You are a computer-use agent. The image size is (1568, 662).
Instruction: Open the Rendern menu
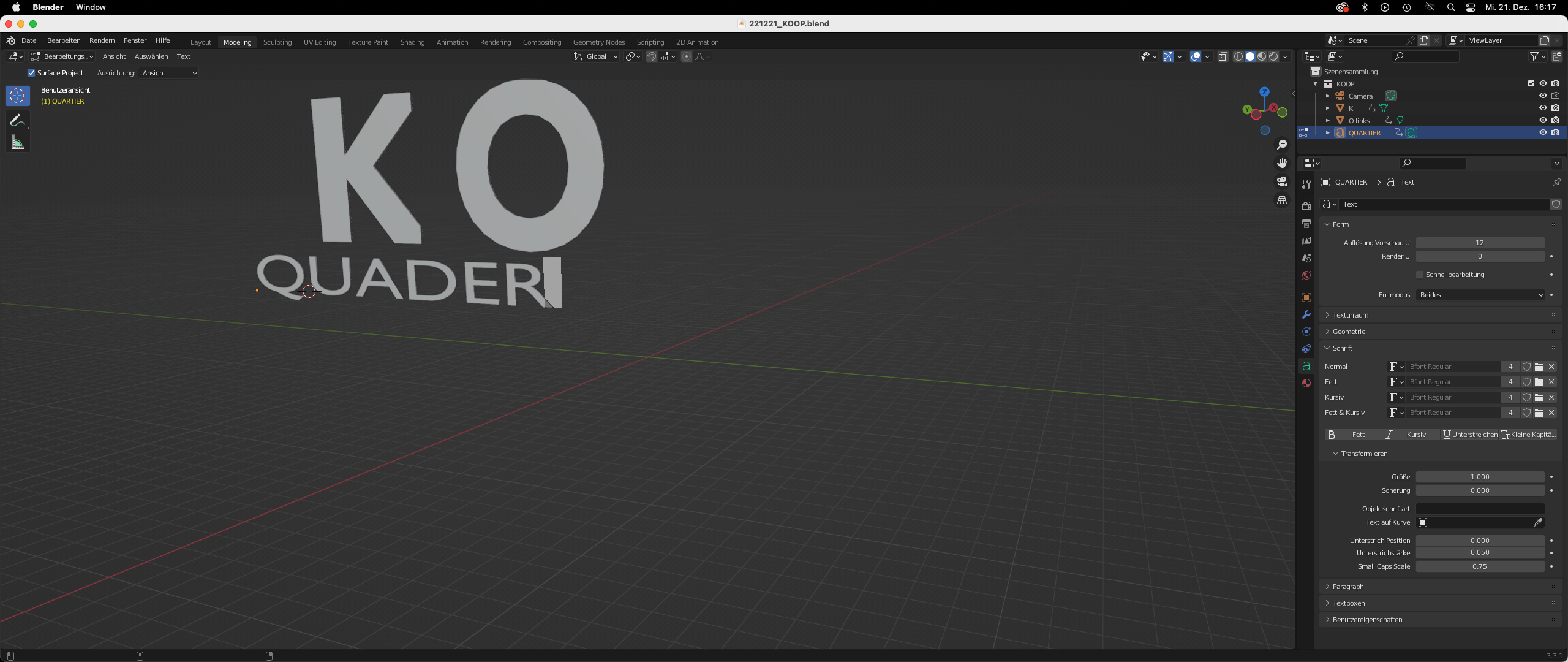(x=102, y=40)
